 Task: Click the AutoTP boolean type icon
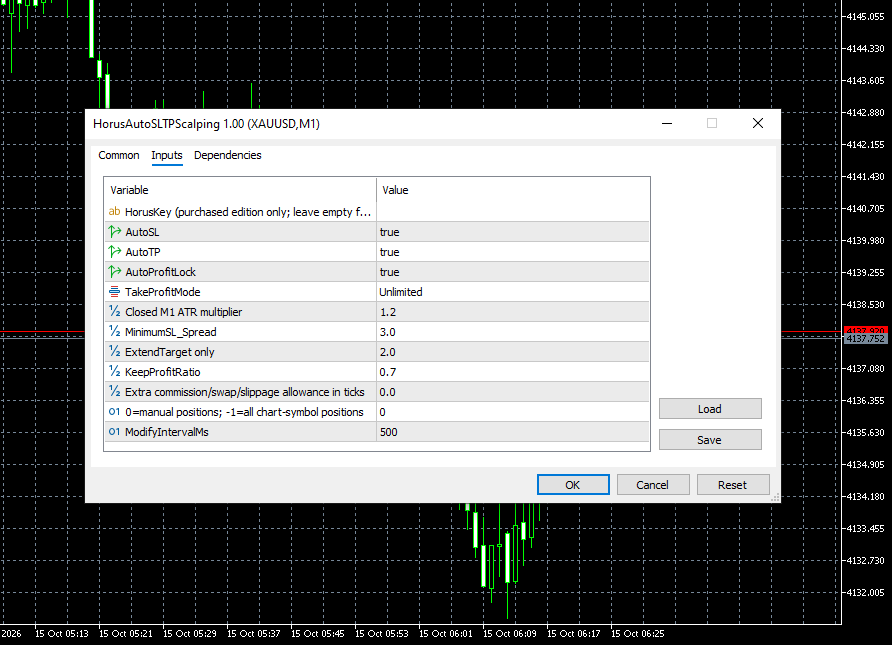[x=114, y=251]
